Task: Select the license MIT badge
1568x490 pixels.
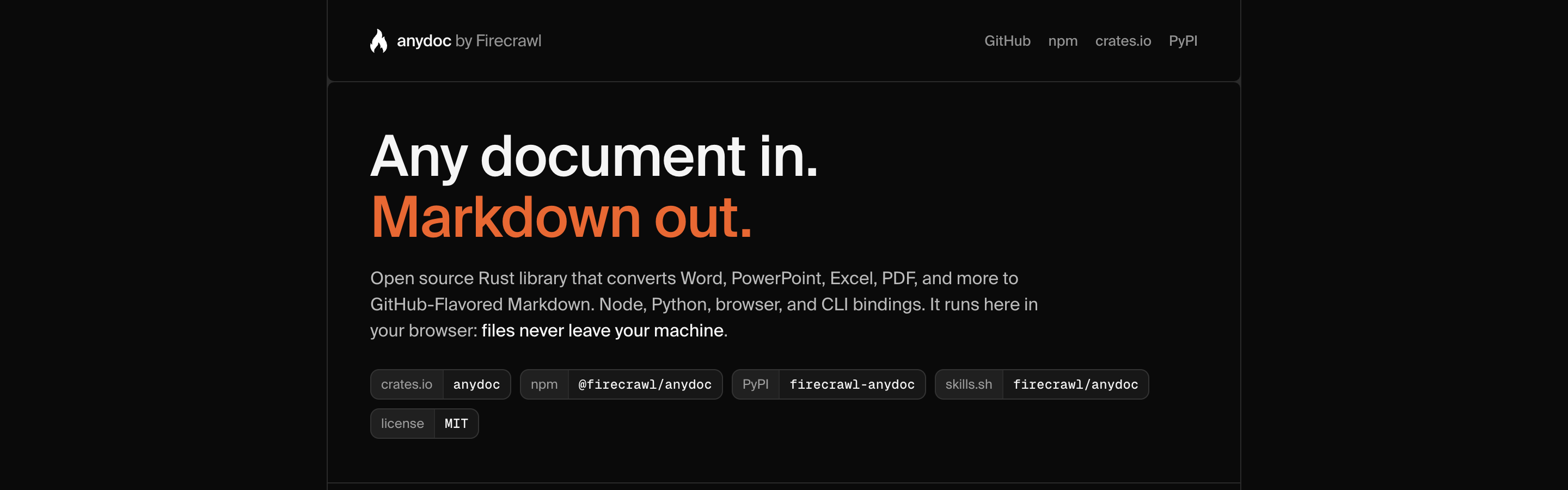Action: click(x=424, y=423)
